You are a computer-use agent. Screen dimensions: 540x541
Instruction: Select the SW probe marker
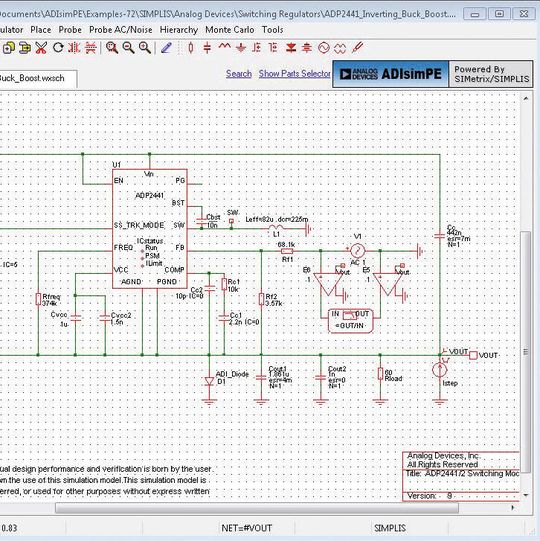(232, 221)
